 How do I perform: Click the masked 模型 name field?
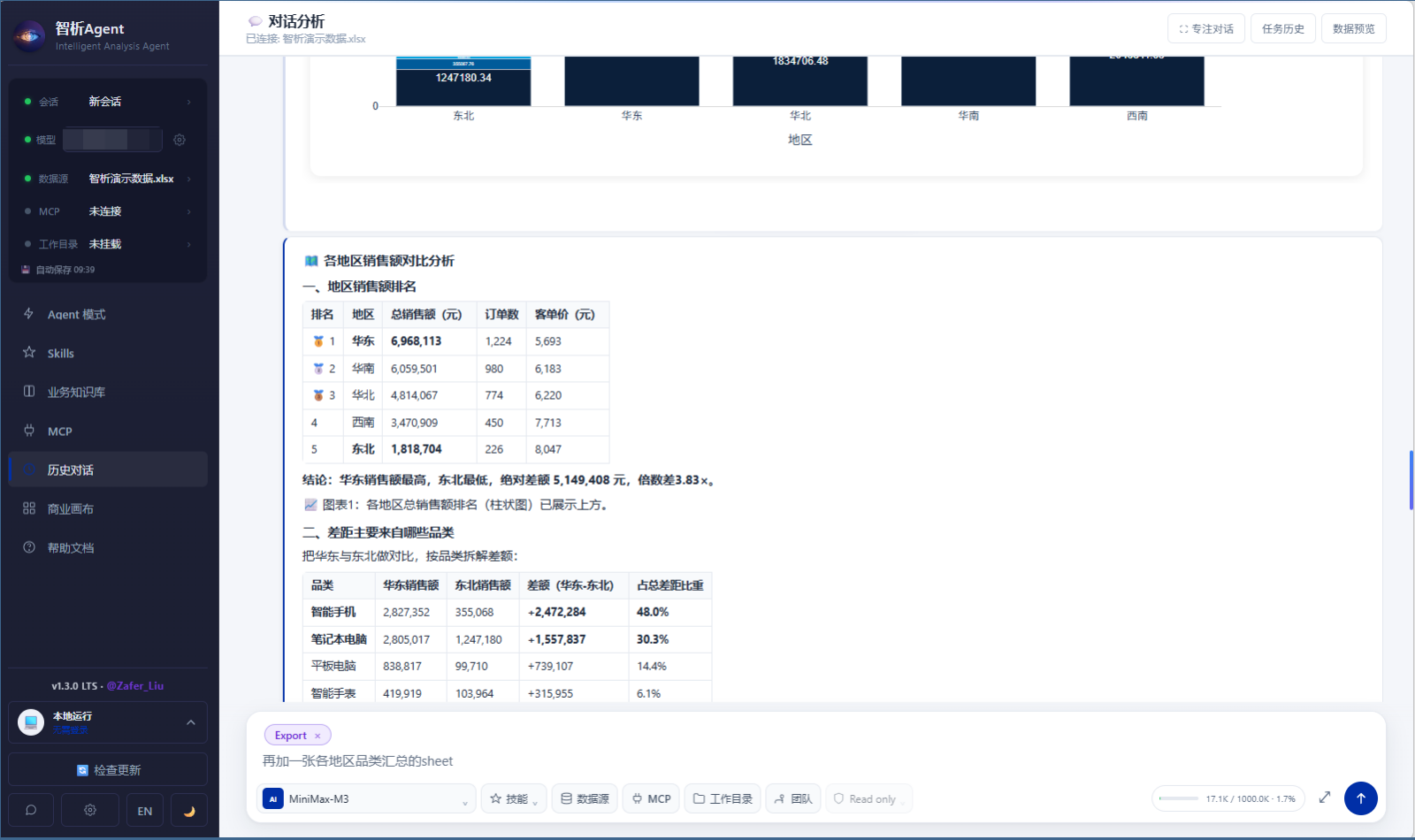[112, 140]
